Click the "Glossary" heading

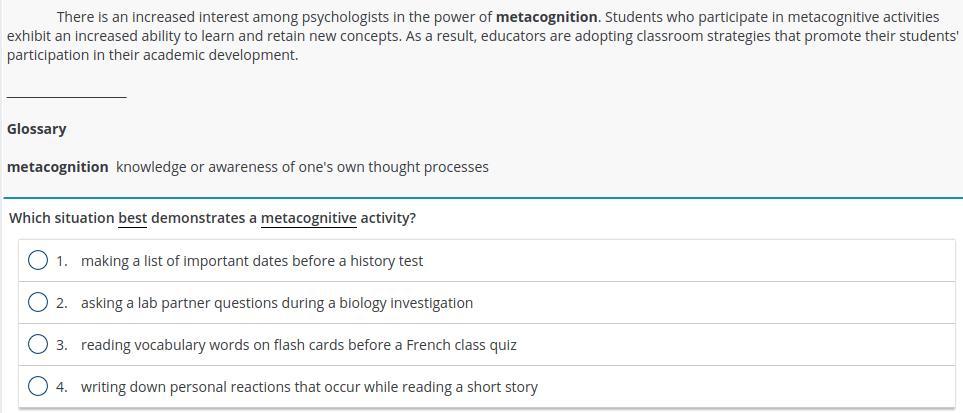point(36,129)
